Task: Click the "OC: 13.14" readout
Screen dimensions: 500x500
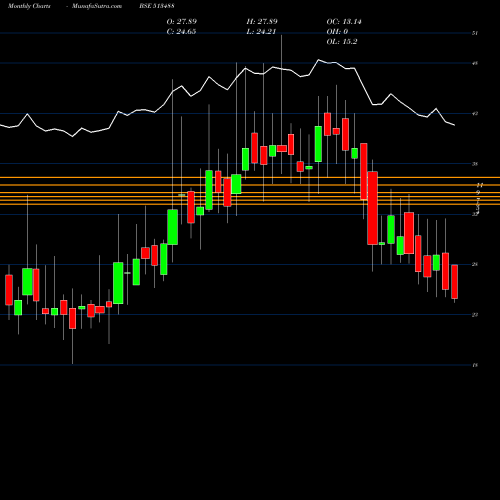Action: pos(344,21)
